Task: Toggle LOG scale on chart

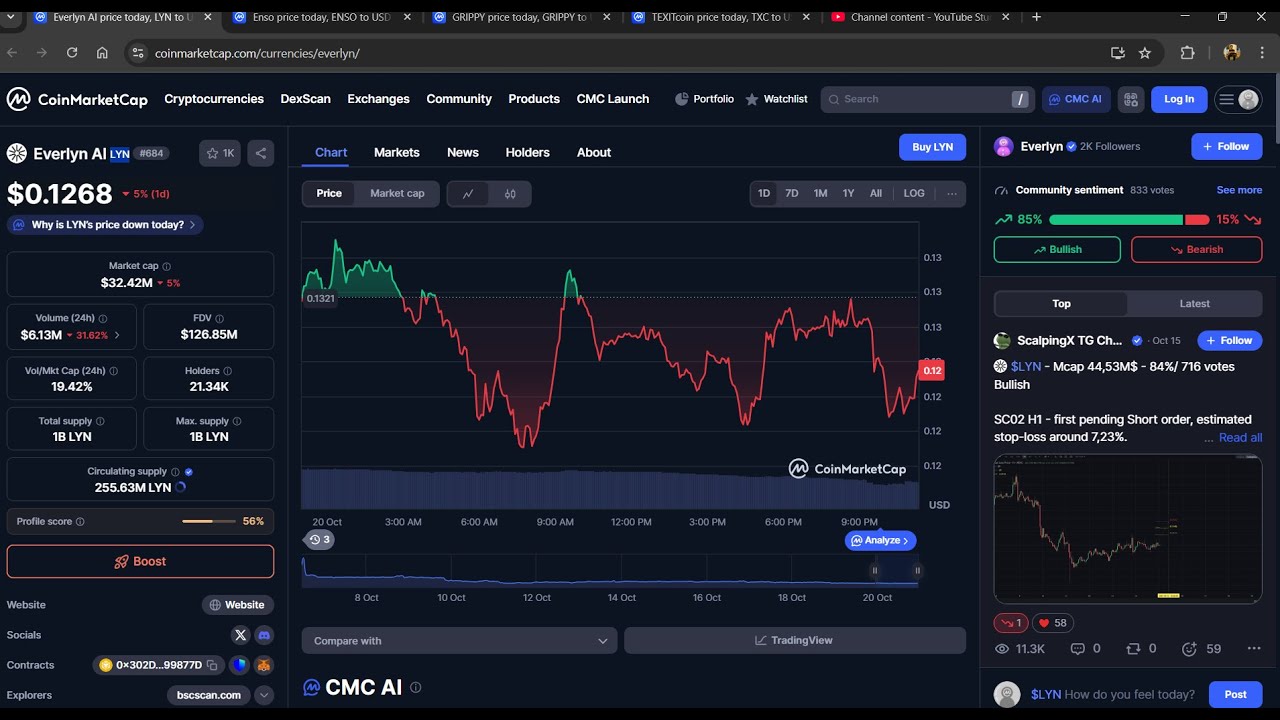Action: coord(914,194)
